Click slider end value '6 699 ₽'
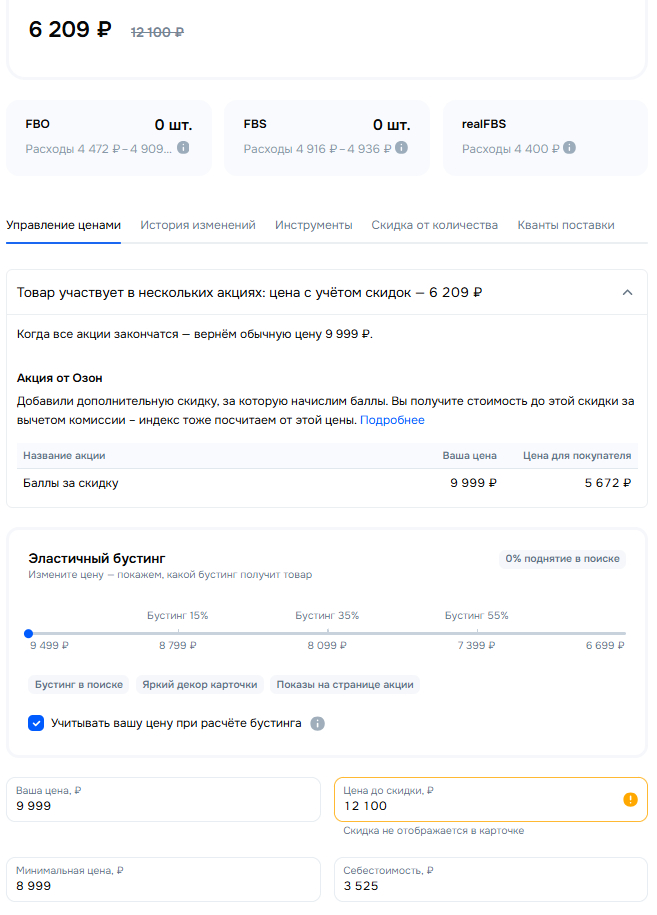Viewport: 657px width, 915px height. point(605,645)
